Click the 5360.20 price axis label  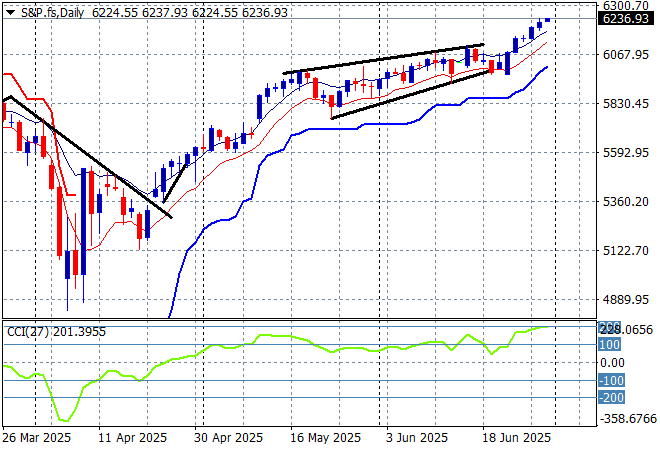point(625,202)
